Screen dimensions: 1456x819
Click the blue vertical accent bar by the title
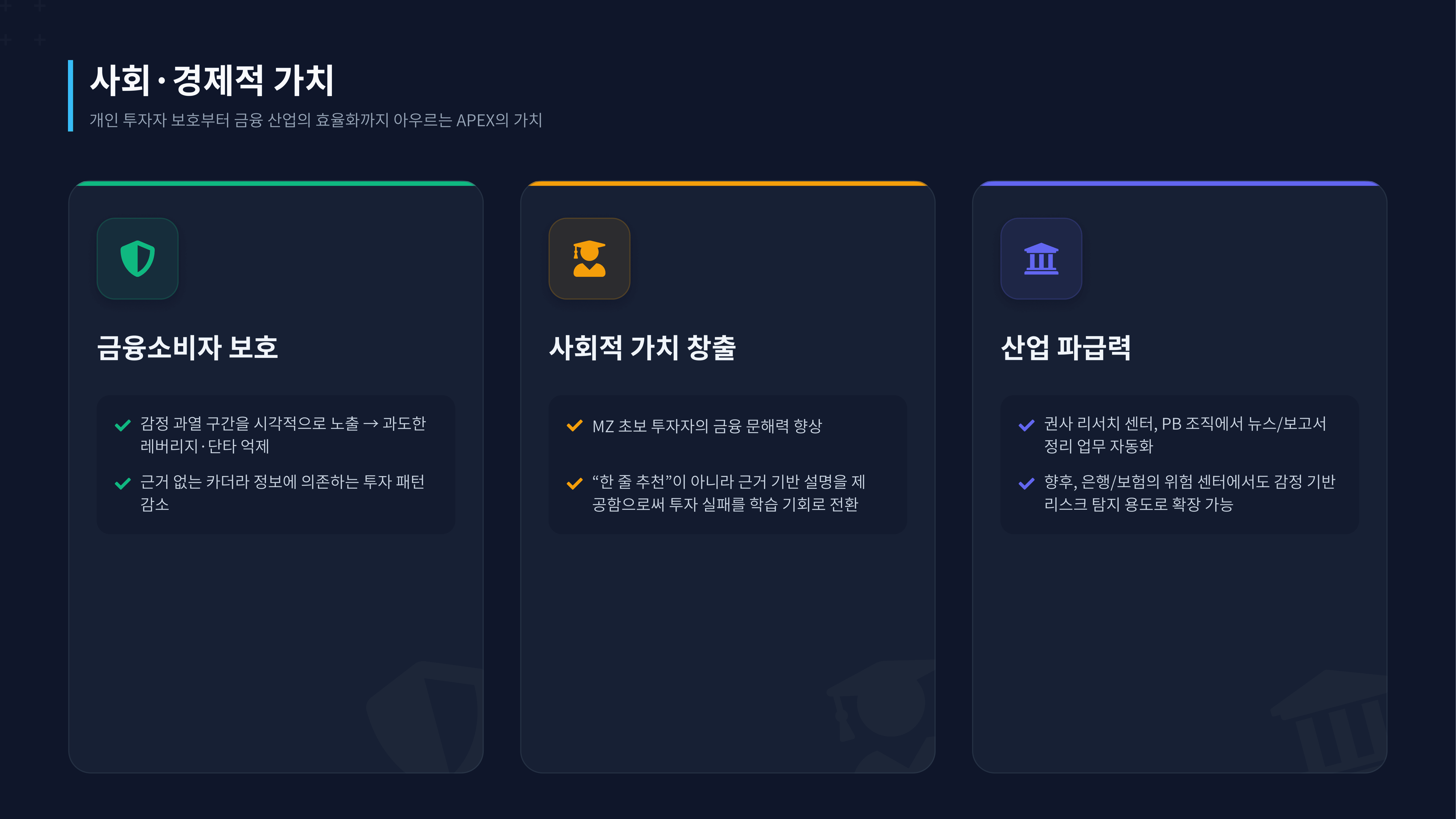(x=71, y=96)
